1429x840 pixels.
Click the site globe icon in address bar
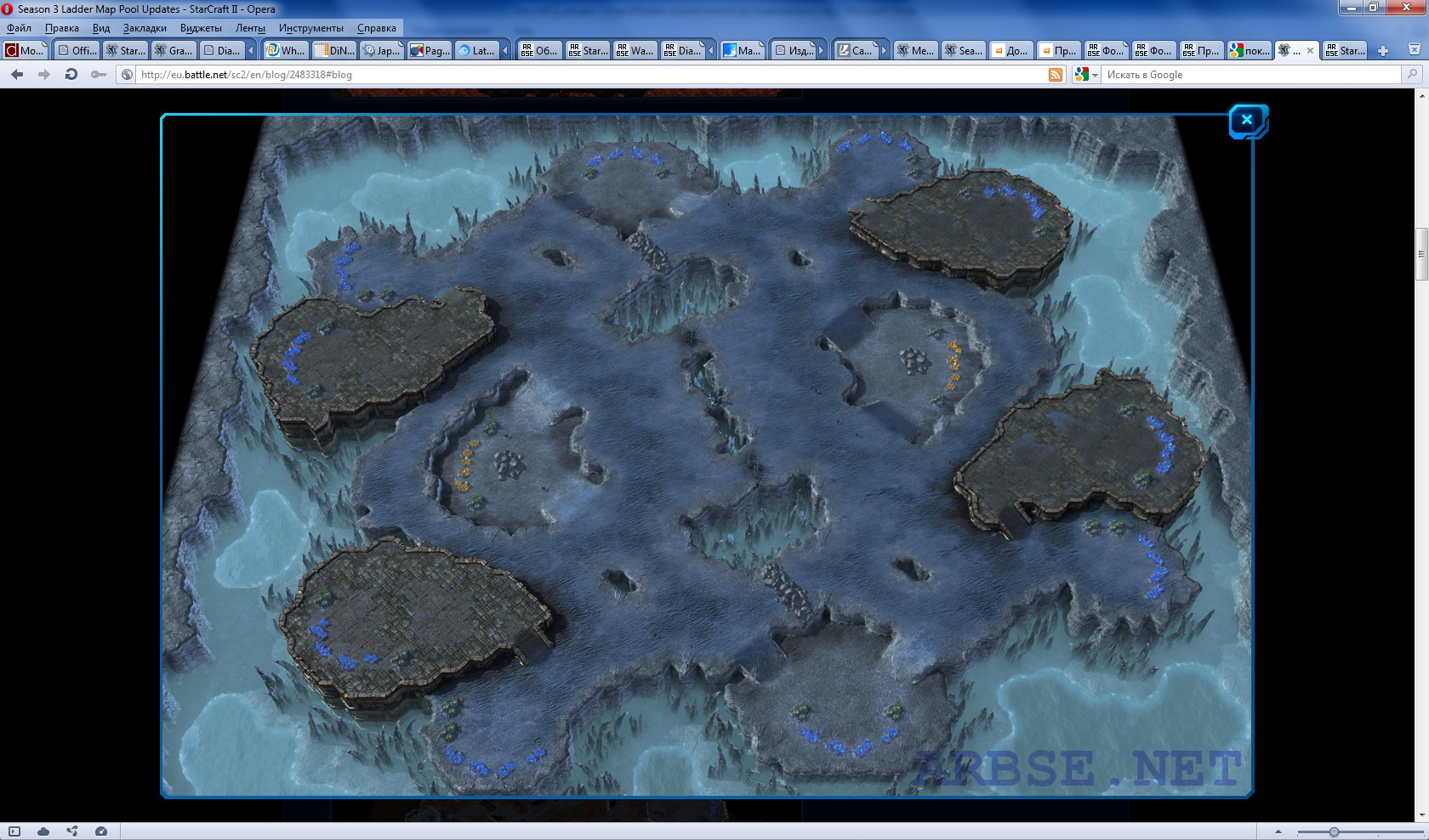pos(127,75)
